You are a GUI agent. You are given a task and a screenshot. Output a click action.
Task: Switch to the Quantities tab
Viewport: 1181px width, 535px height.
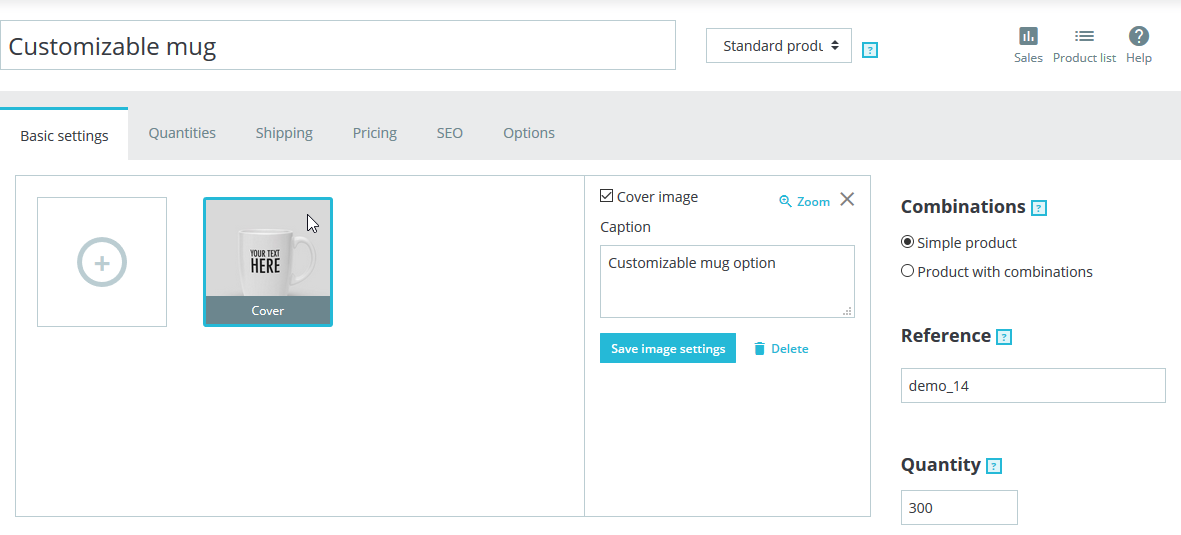tap(182, 133)
